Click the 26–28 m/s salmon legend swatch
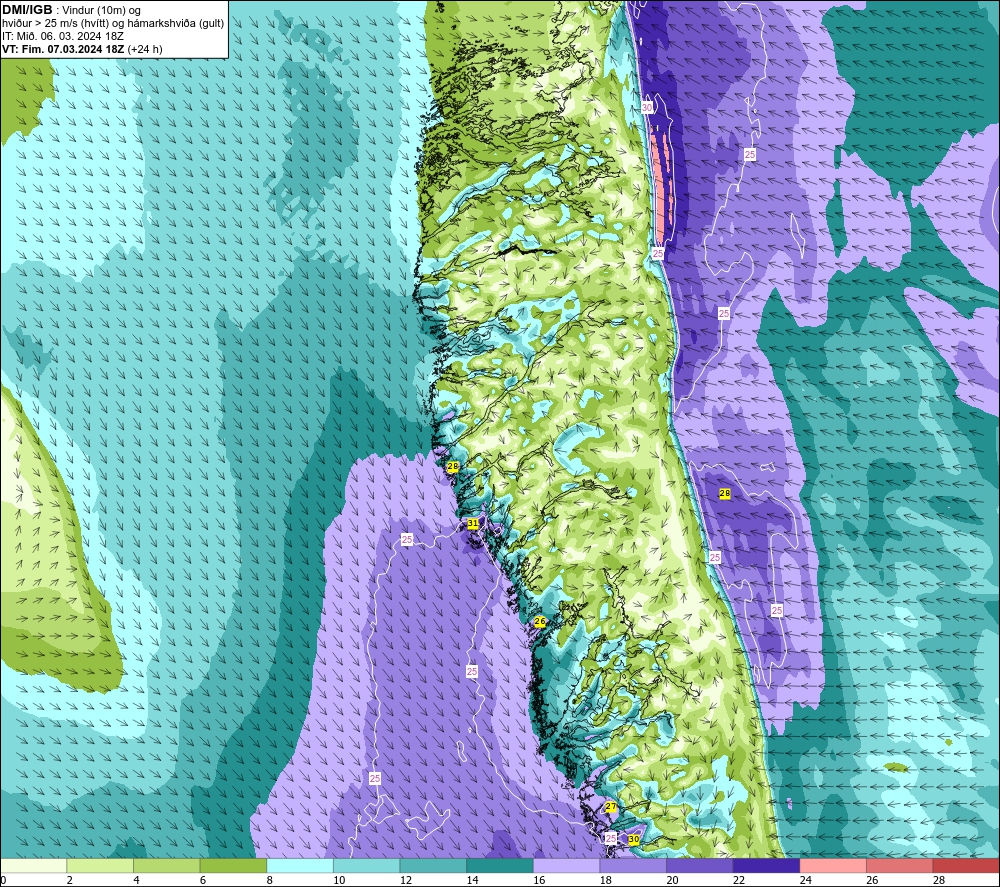Viewport: 1000px width, 887px height. coord(899,866)
